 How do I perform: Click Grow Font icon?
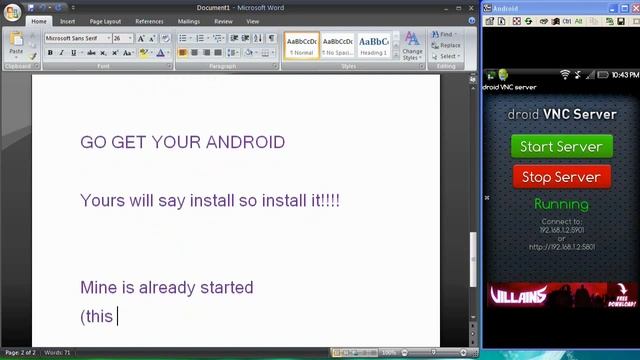141,38
